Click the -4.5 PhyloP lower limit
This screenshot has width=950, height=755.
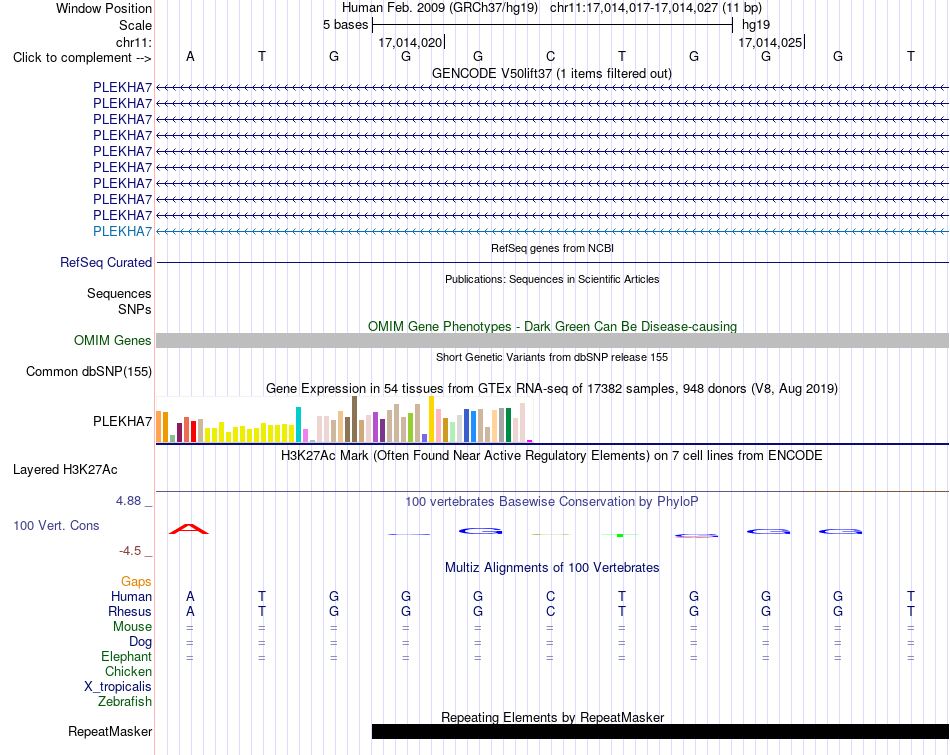130,551
